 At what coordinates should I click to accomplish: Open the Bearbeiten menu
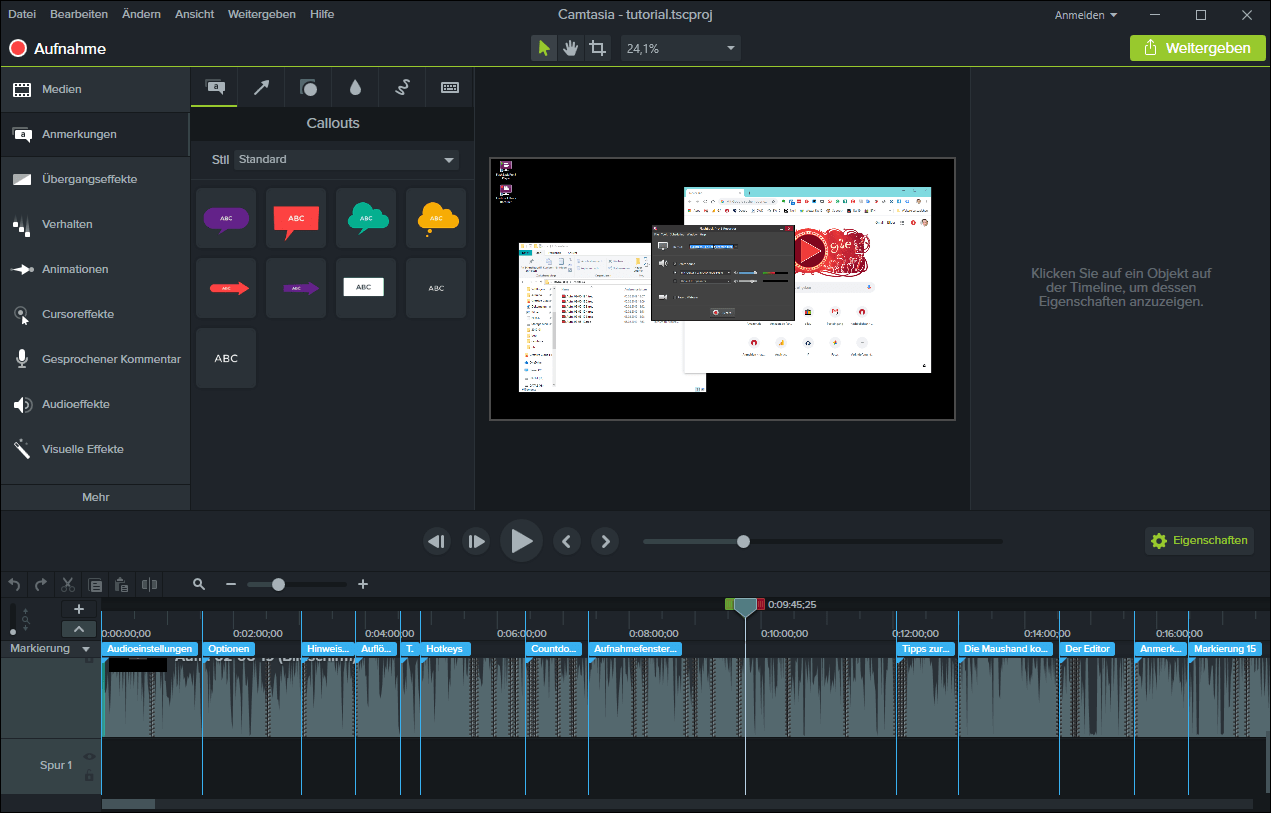pos(79,14)
